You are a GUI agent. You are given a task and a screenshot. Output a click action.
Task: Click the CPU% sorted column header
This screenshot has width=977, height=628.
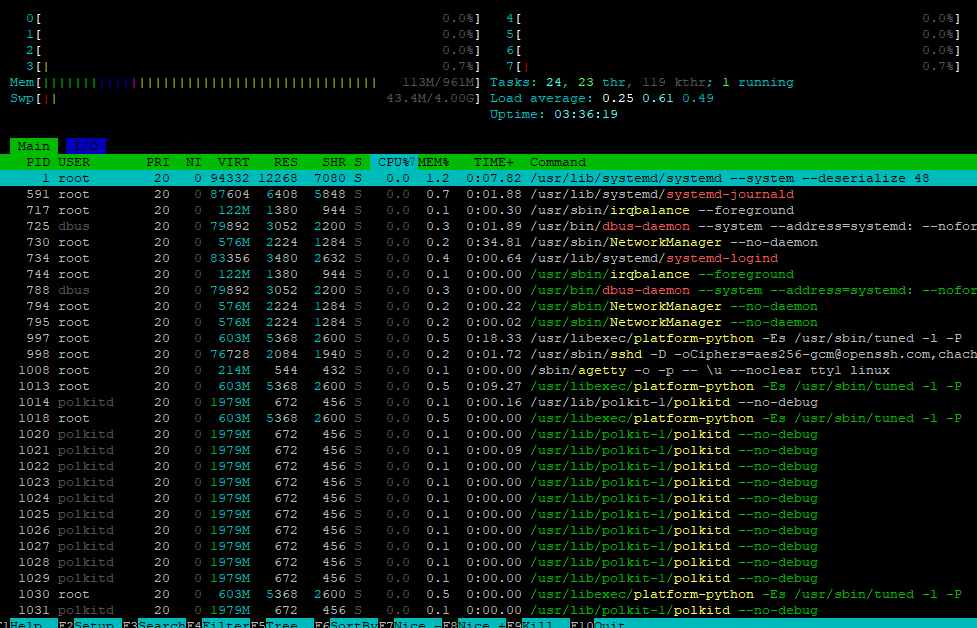click(x=394, y=162)
